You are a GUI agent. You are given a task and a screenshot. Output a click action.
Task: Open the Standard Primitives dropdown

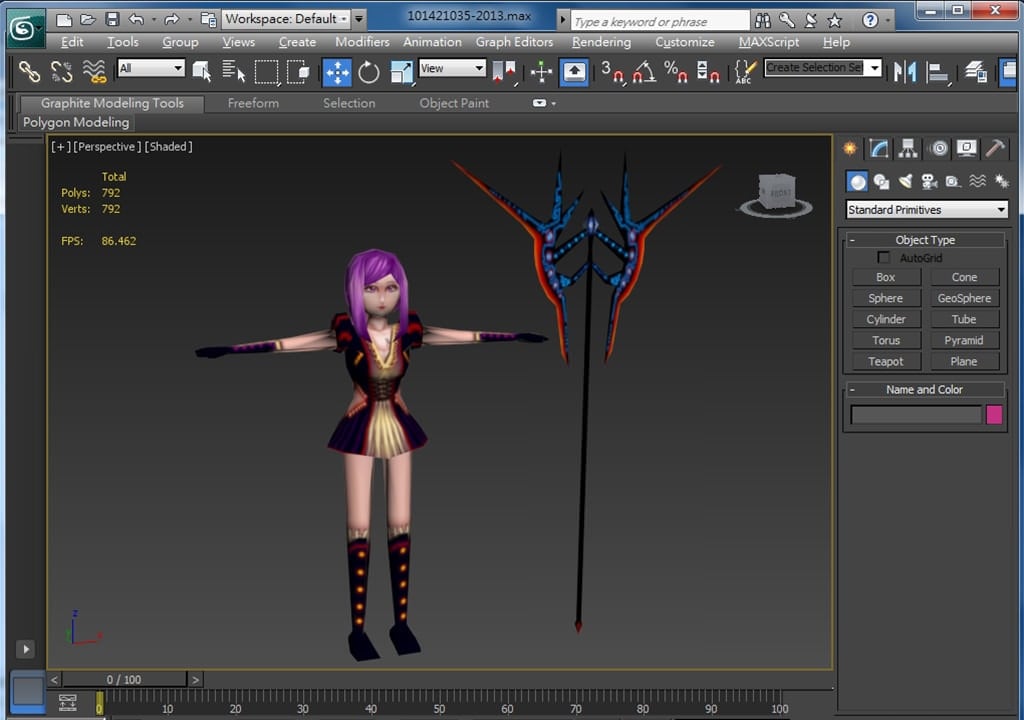[927, 210]
